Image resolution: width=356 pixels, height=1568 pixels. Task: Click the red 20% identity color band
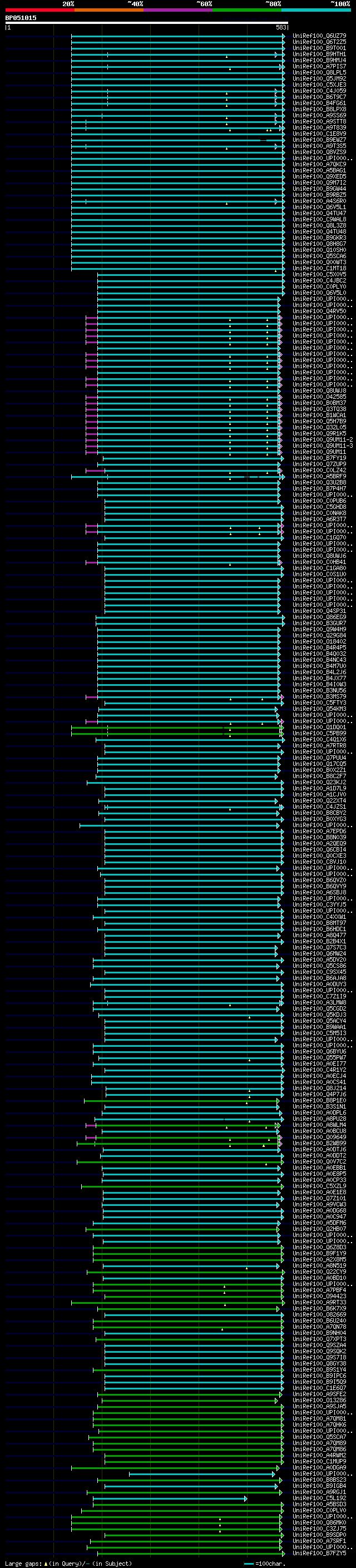pyautogui.click(x=39, y=10)
